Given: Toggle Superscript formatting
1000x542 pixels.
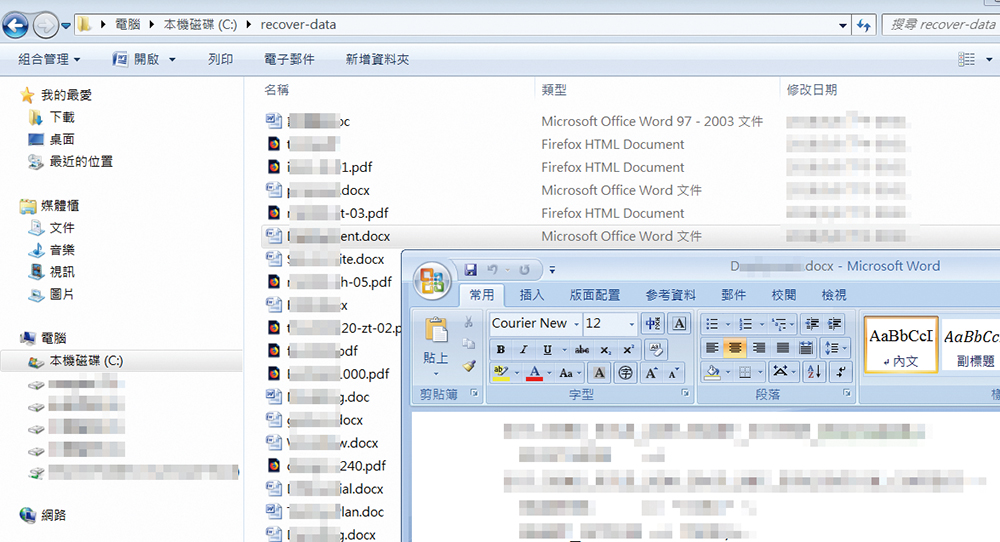Looking at the screenshot, I should pyautogui.click(x=628, y=349).
